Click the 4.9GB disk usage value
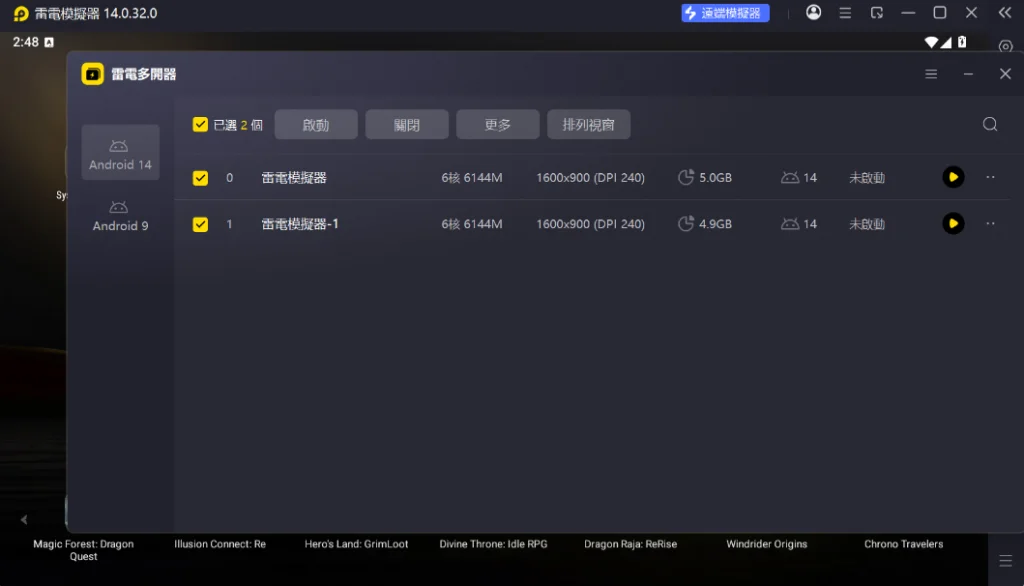Viewport: 1024px width, 586px height. click(x=715, y=224)
